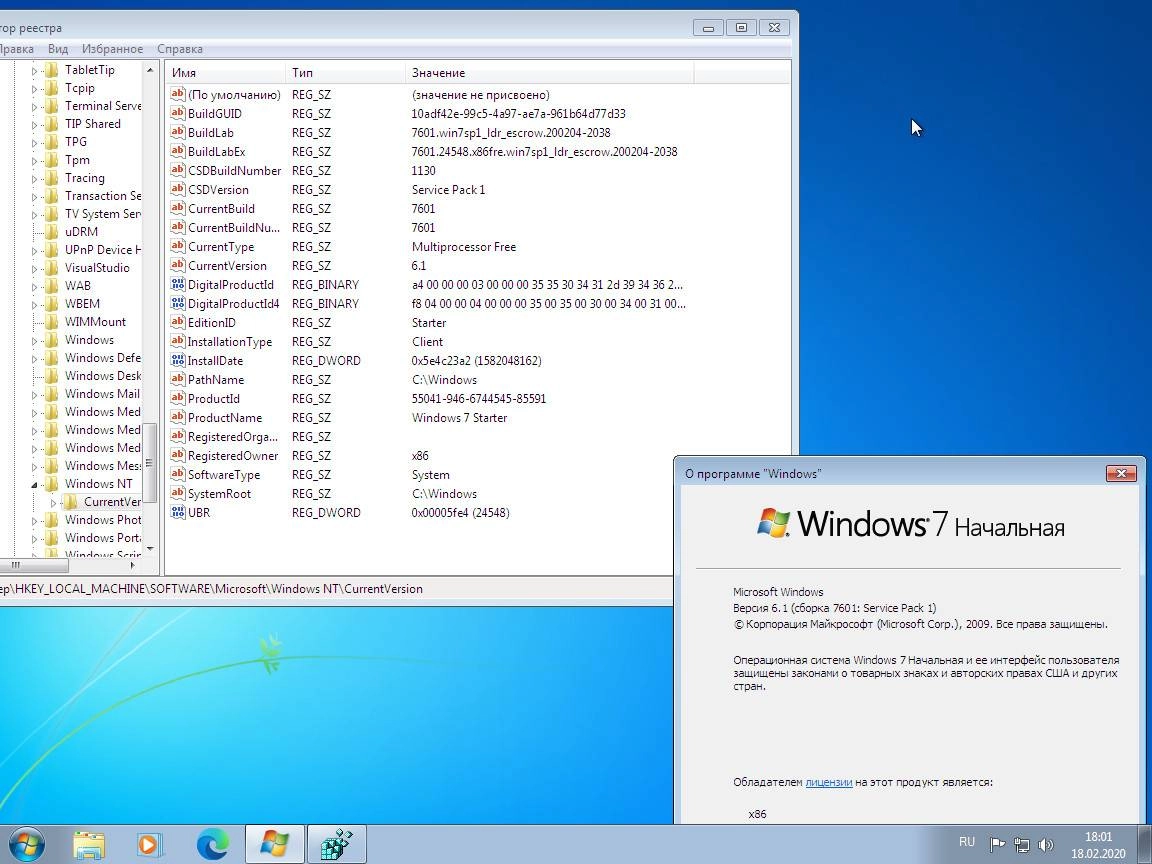
Task: Select the CurrentBuildNu... value name
Action: (x=234, y=228)
